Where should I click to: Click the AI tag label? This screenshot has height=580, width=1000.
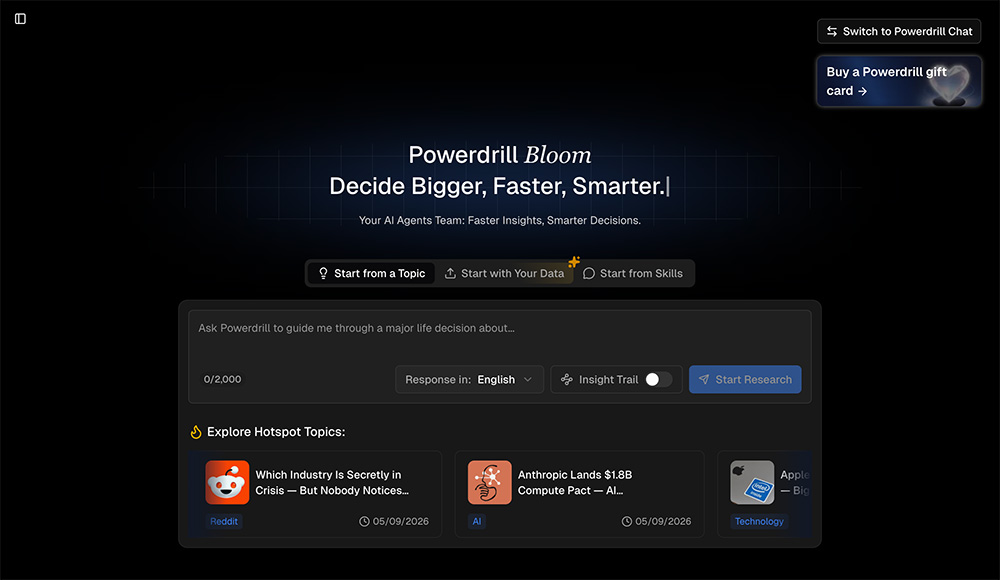point(476,521)
